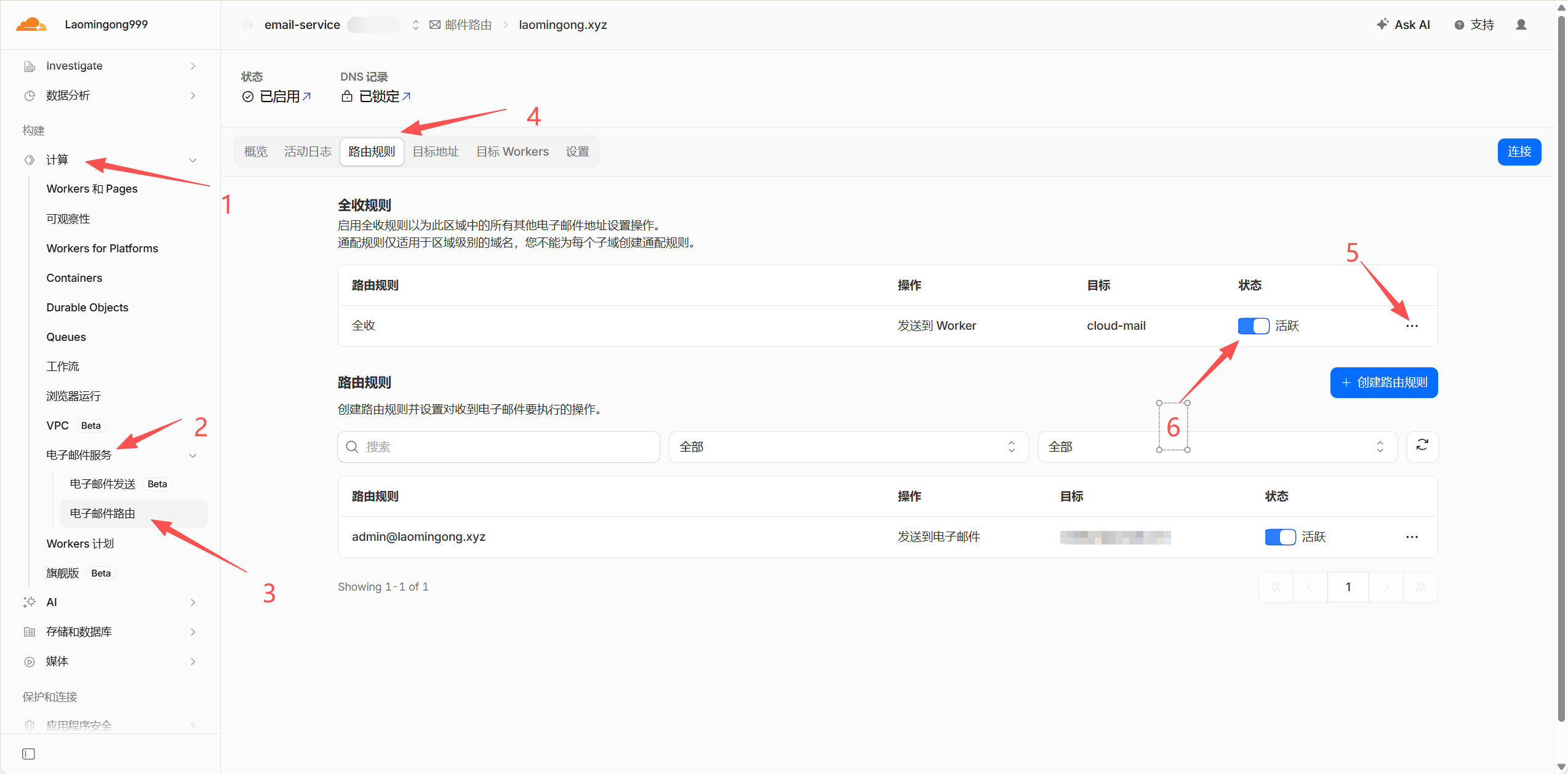Screen dimensions: 1568x774
Task: Go to the first page arrow
Action: [1276, 587]
